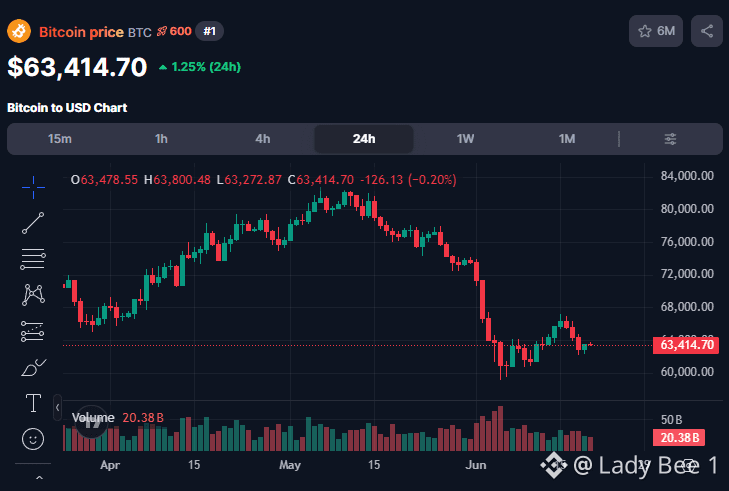Add Bitcoin to watchlist via star 6M

[656, 31]
